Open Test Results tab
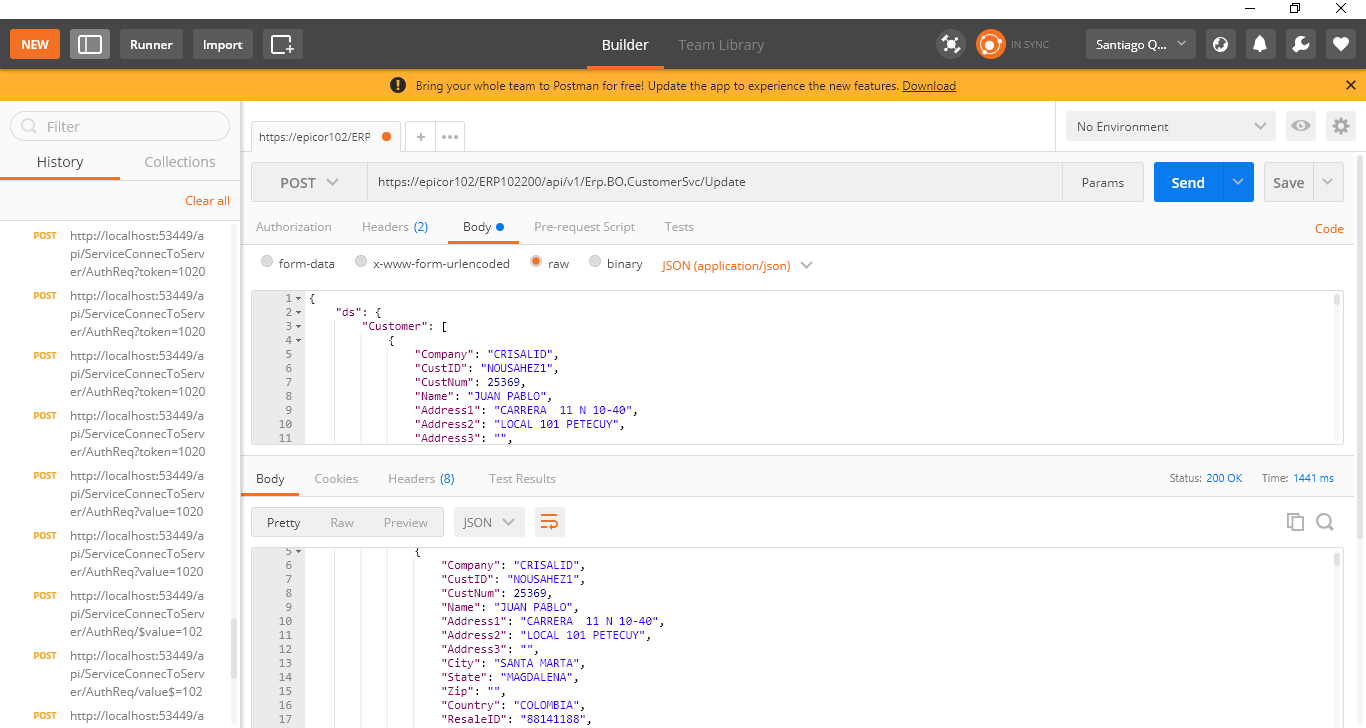 [522, 479]
